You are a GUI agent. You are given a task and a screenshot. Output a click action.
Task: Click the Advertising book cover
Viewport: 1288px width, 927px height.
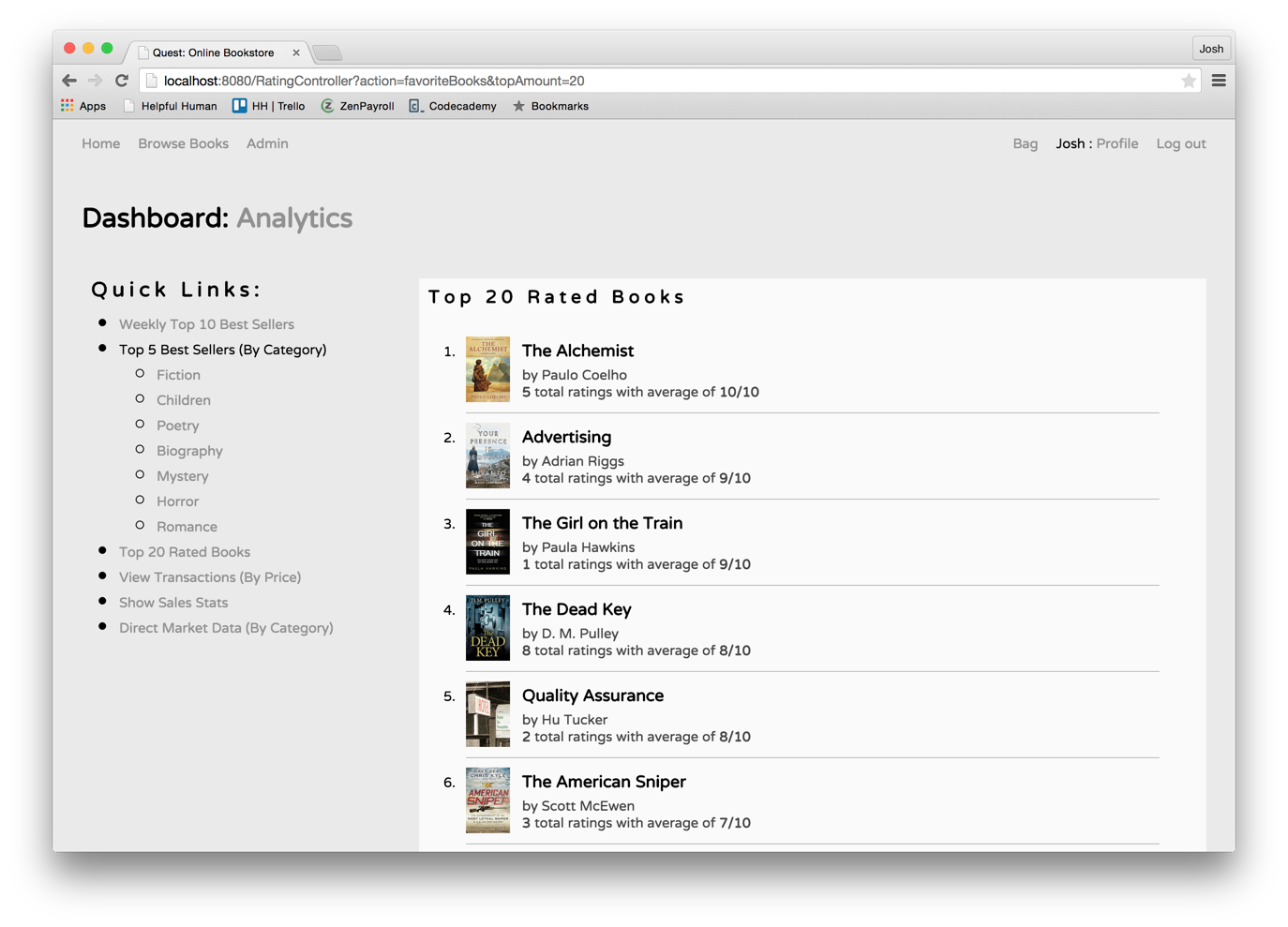click(x=487, y=456)
